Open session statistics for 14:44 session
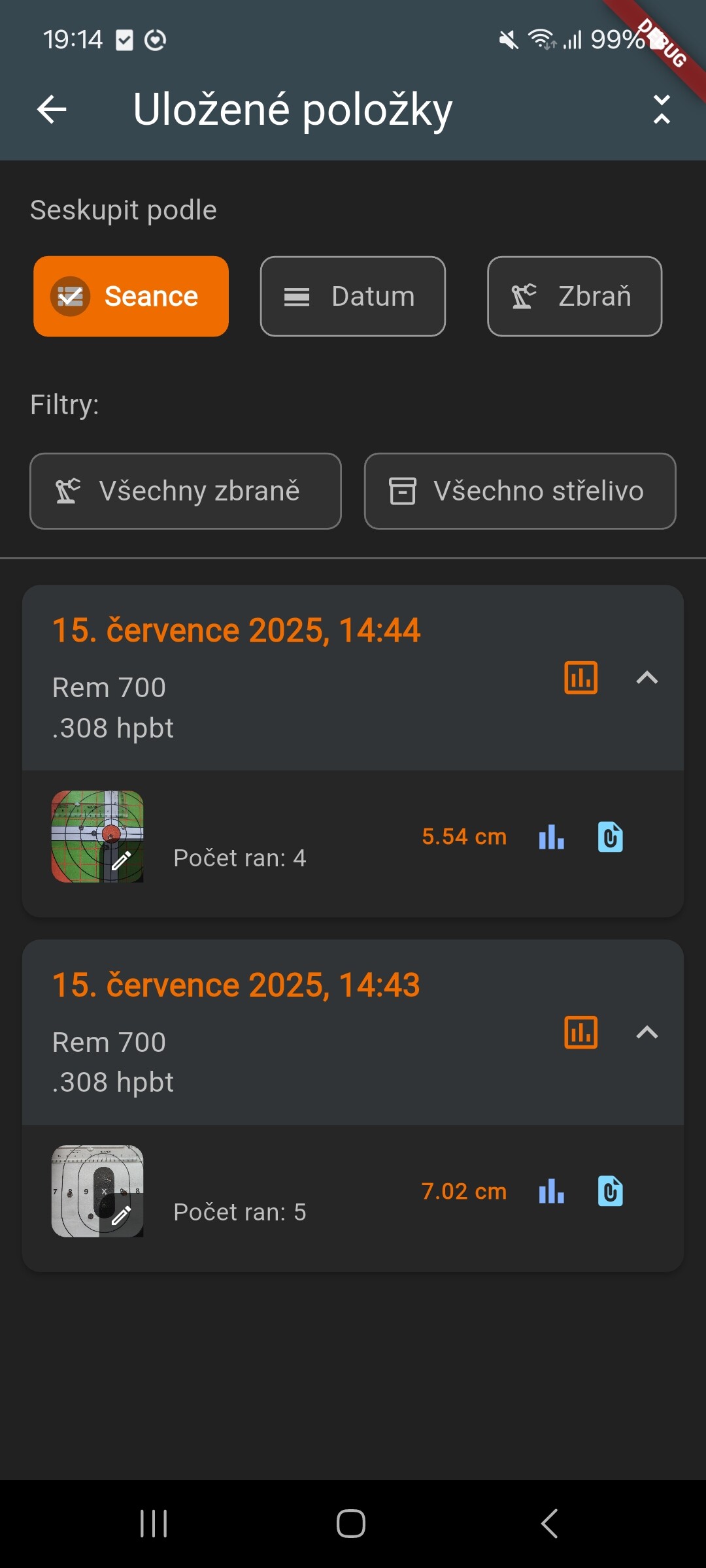 click(580, 678)
